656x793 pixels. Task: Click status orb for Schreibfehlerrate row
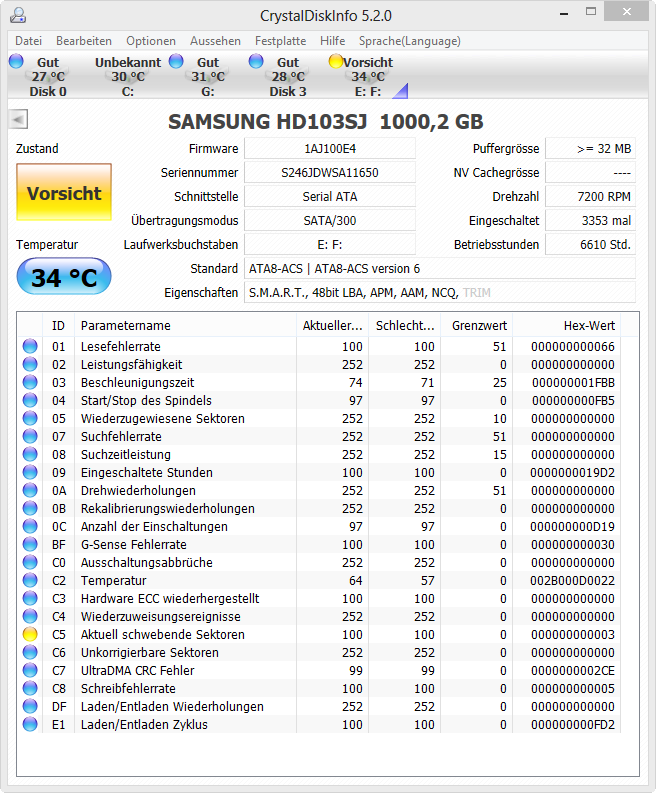tap(30, 688)
